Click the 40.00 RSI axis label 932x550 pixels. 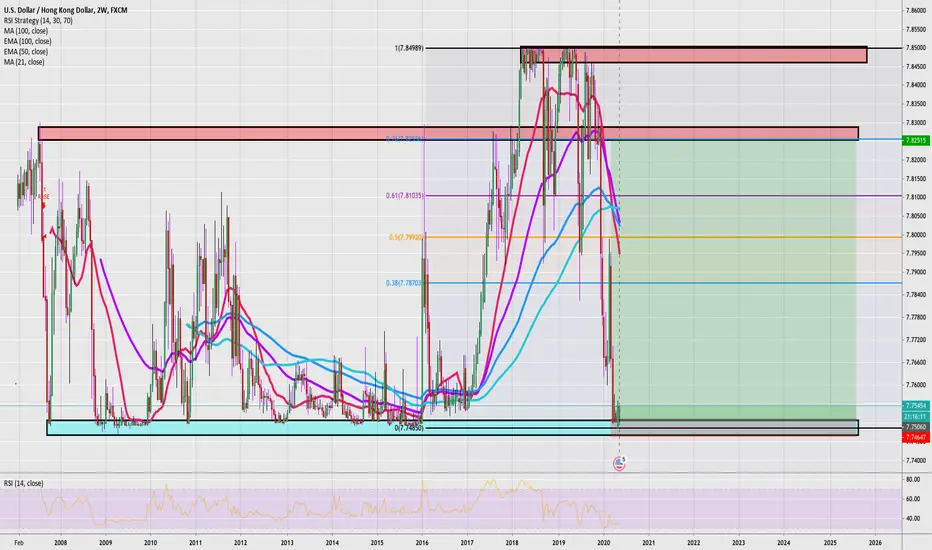coord(913,519)
